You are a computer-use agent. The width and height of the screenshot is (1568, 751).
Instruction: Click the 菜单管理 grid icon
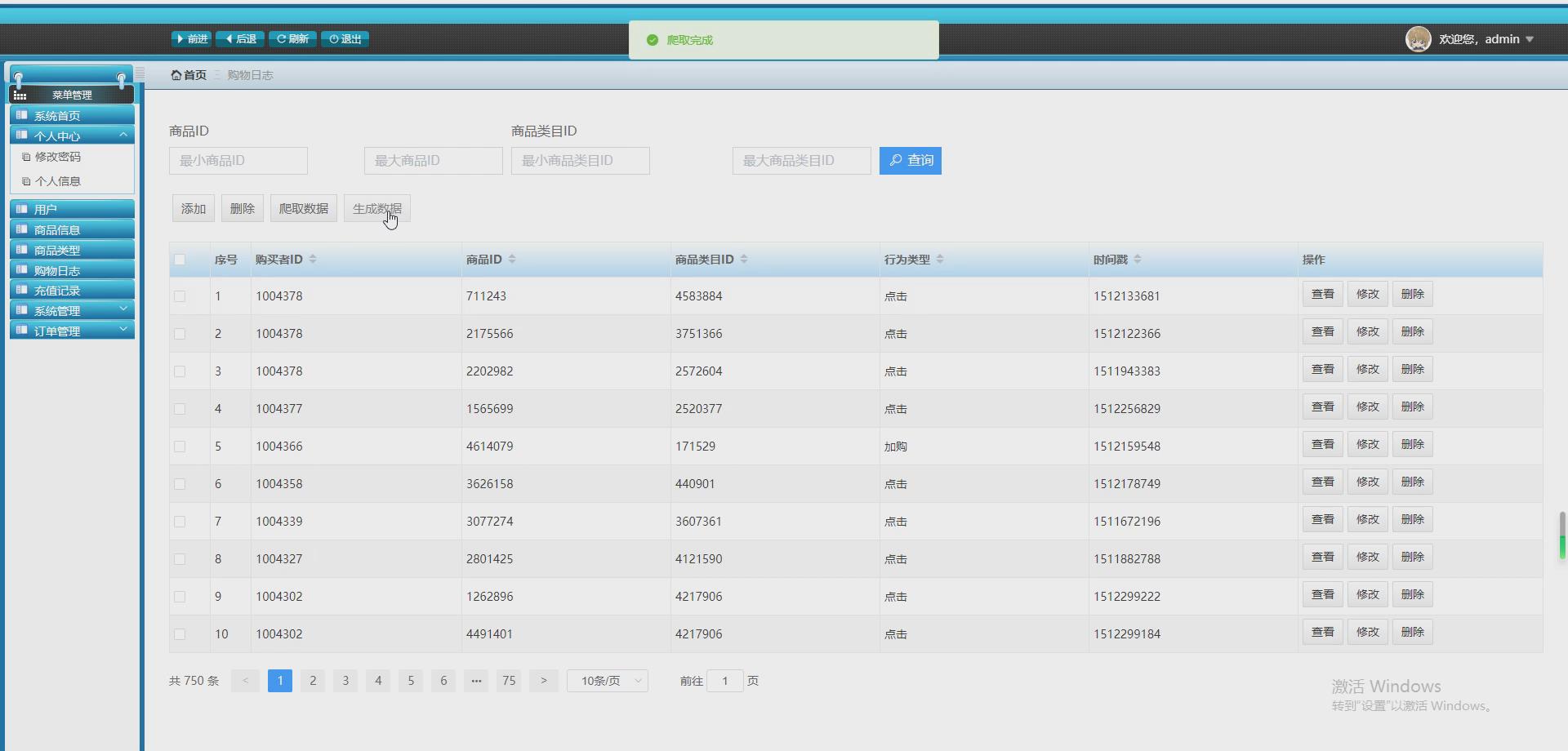coord(20,96)
